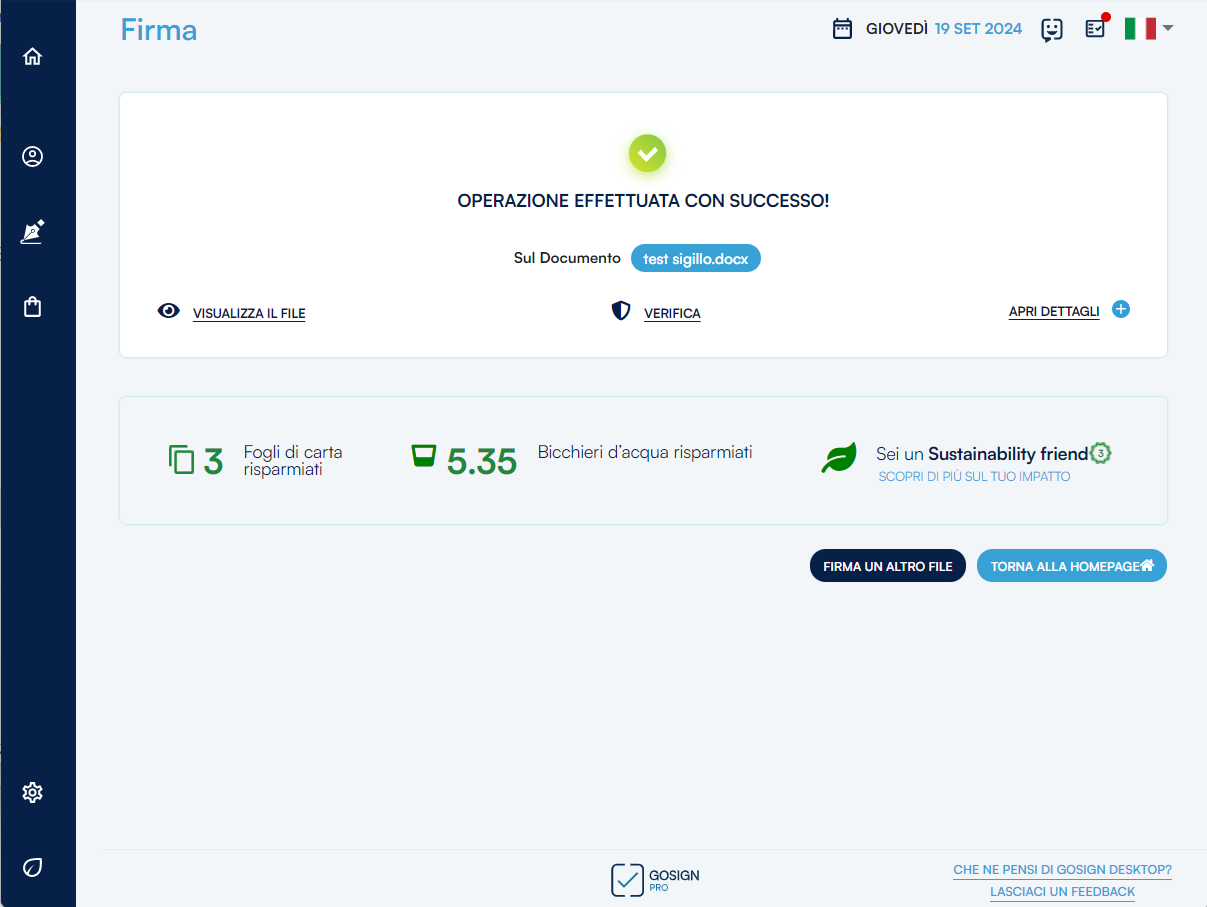Click the Visualizza il file link
Image resolution: width=1207 pixels, height=907 pixels.
(249, 314)
